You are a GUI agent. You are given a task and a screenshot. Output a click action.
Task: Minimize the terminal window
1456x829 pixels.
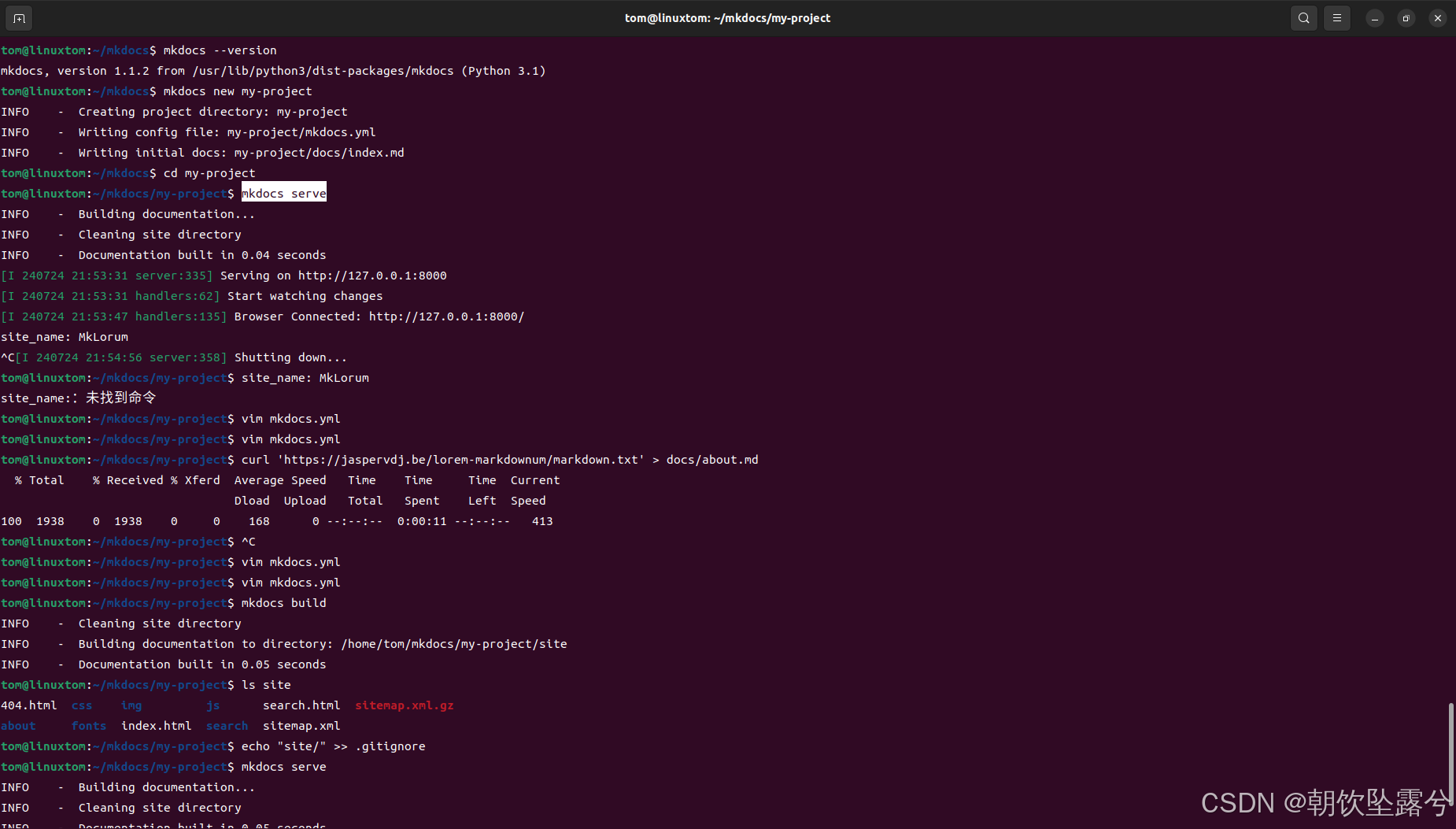pos(1375,18)
